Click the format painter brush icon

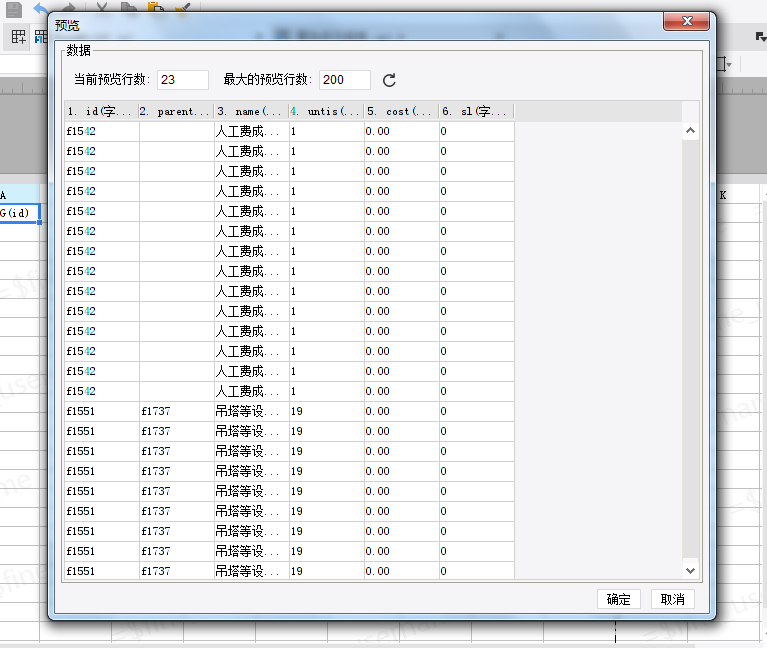click(182, 7)
